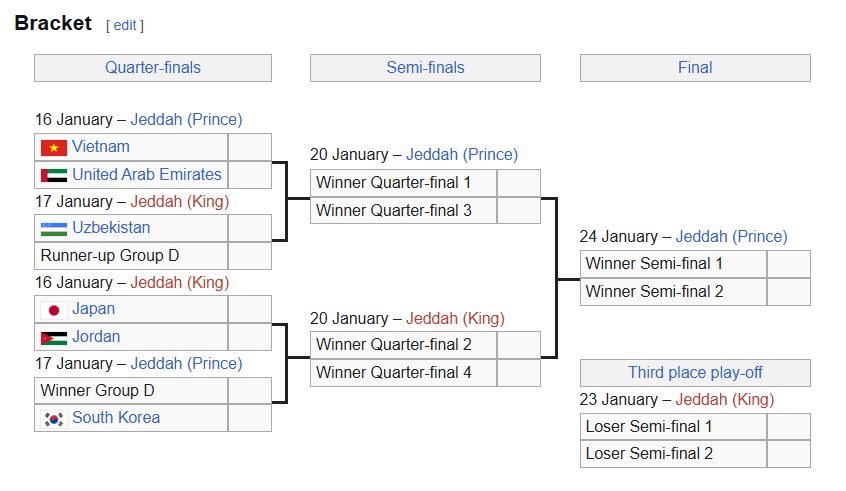Click the Uzbekistan flag icon

pyautogui.click(x=53, y=228)
